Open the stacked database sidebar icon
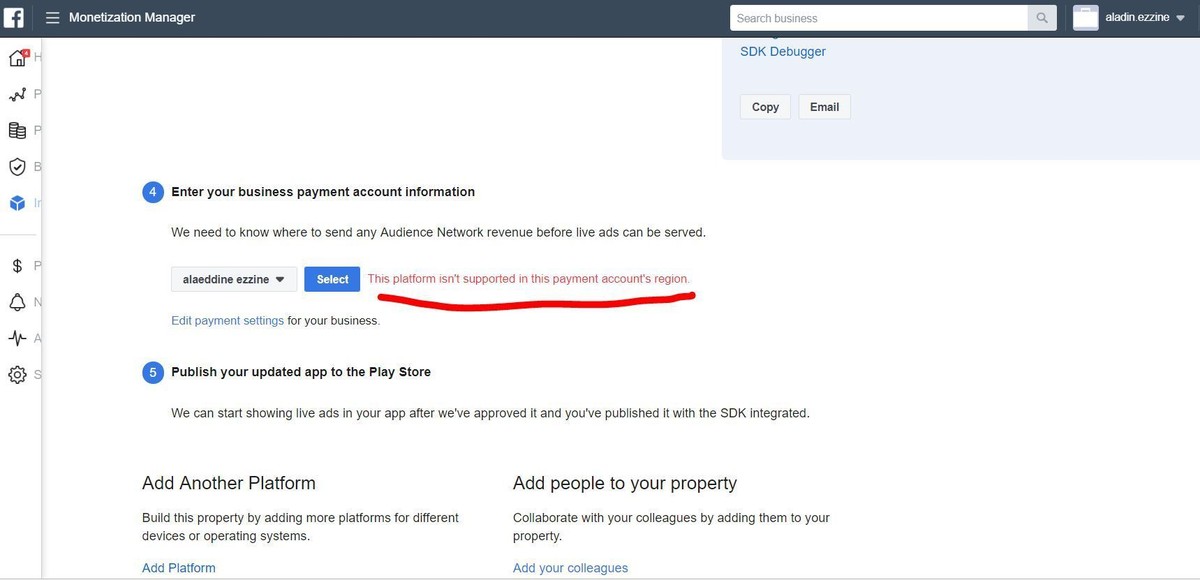Viewport: 1200px width, 580px height. [17, 130]
